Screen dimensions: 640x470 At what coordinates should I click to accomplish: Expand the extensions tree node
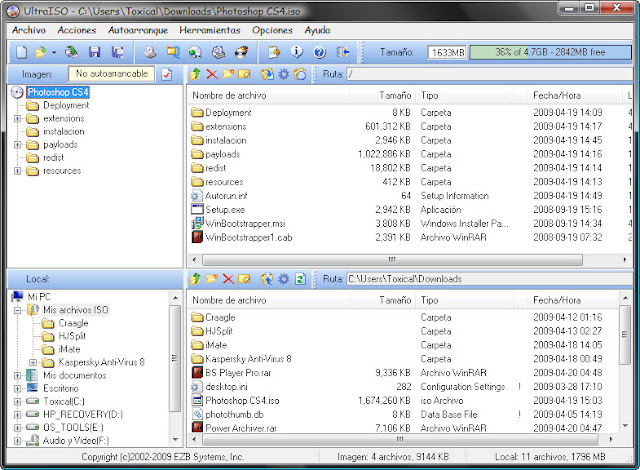pos(18,119)
